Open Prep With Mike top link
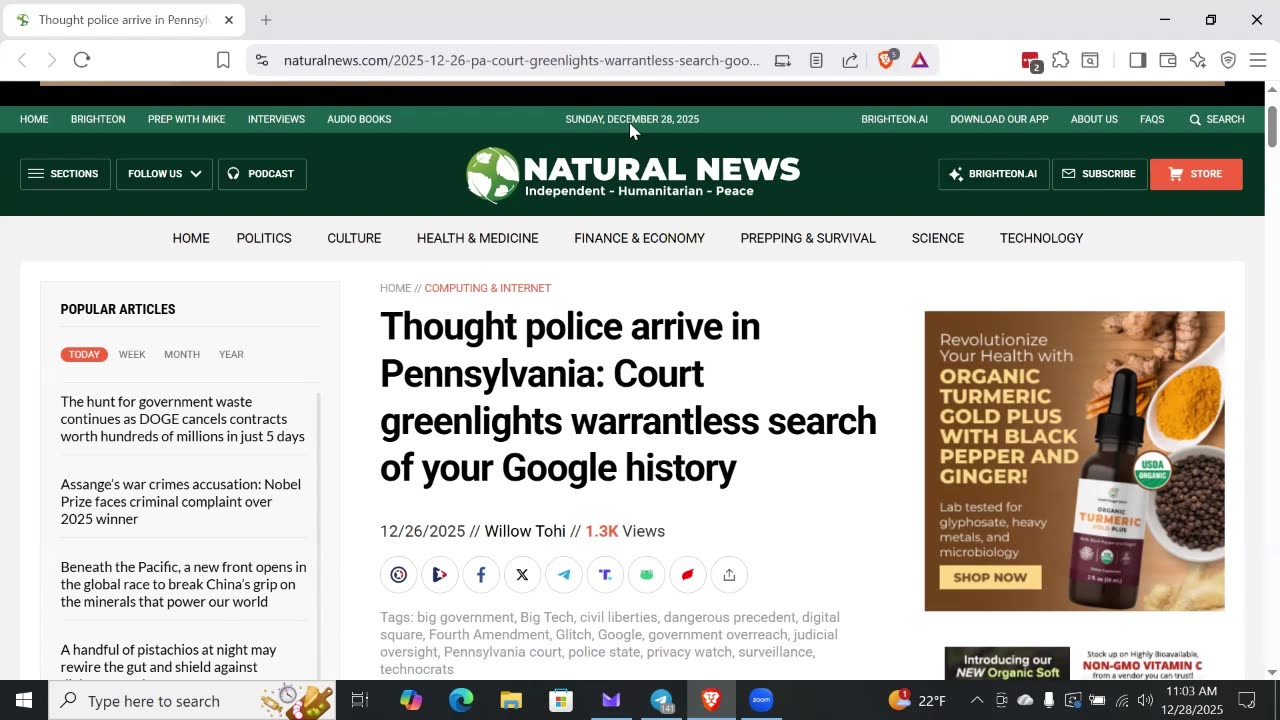The height and width of the screenshot is (720, 1280). point(186,119)
